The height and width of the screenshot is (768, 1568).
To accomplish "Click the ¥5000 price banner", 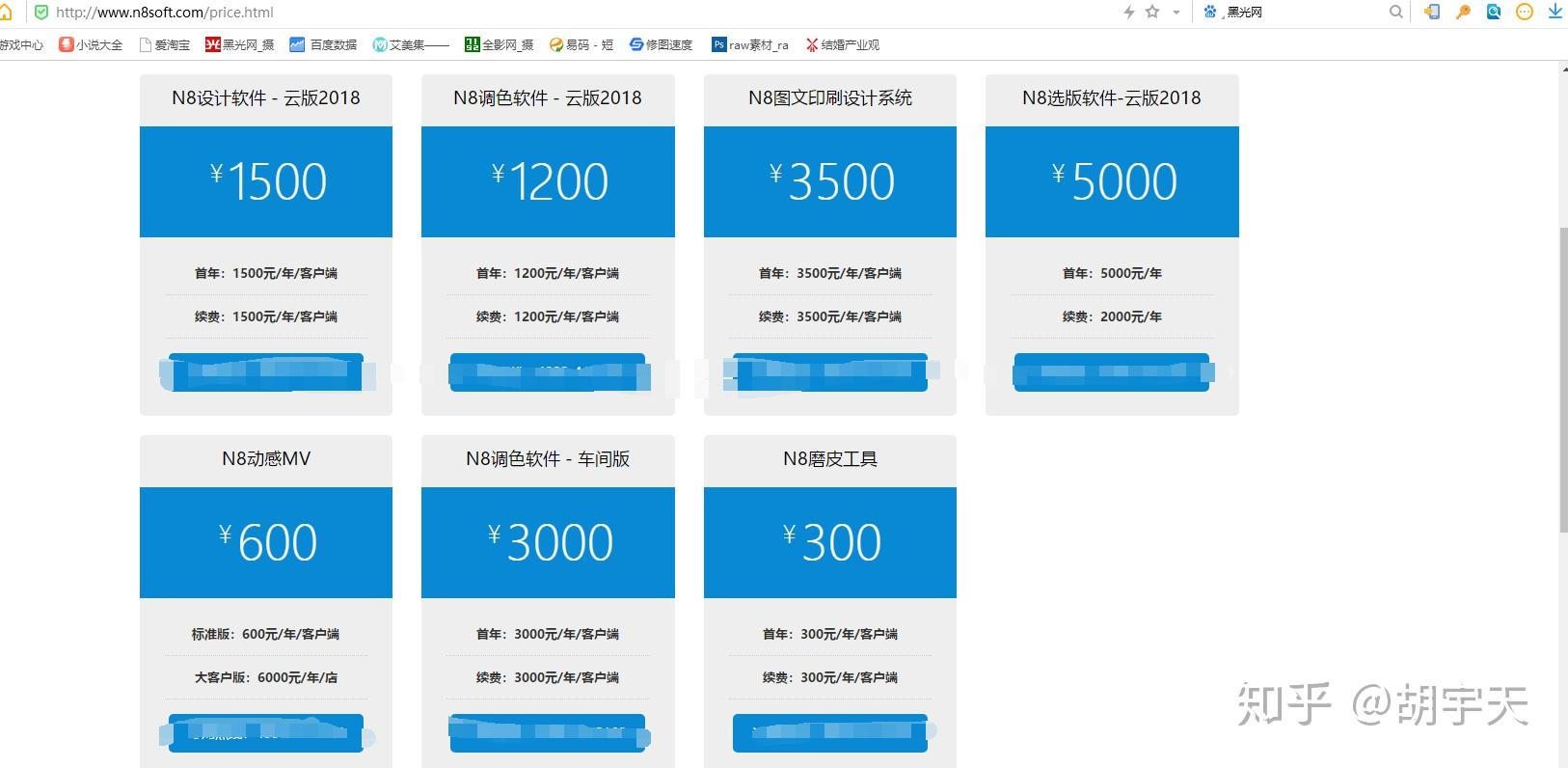I will (1112, 181).
